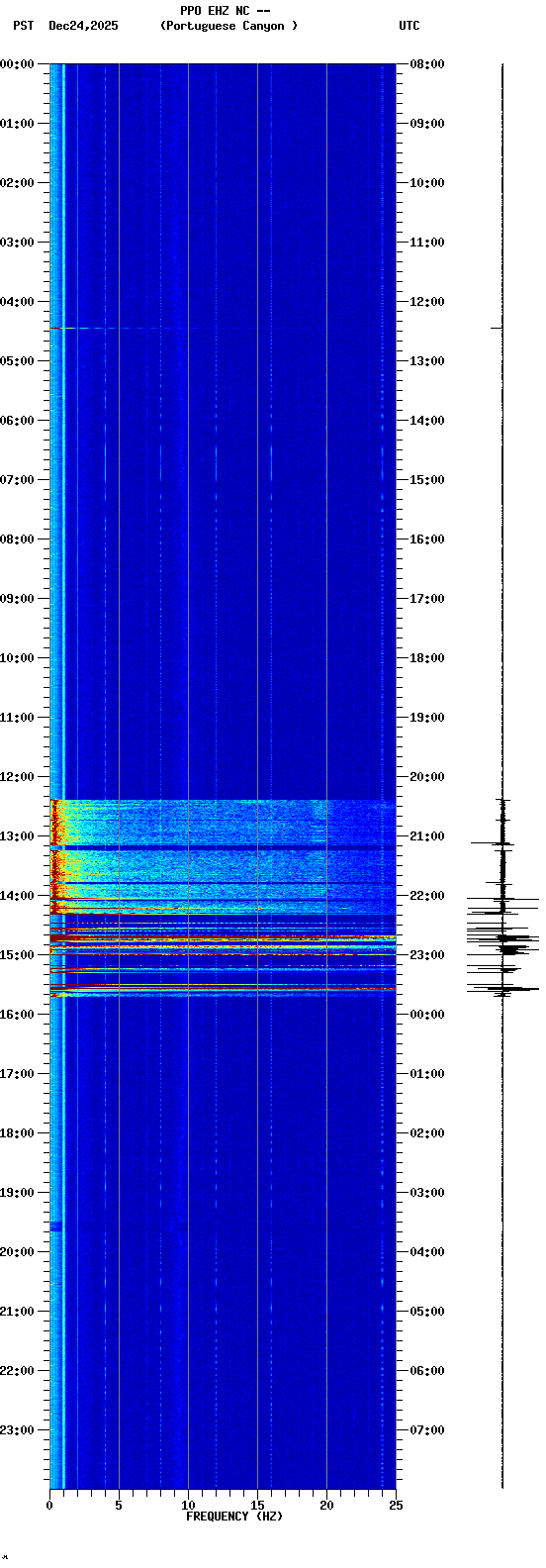Viewport: 546px width, 1568px height.
Task: Click the PST '07:00' label on left axis
Action: pyautogui.click(x=17, y=480)
